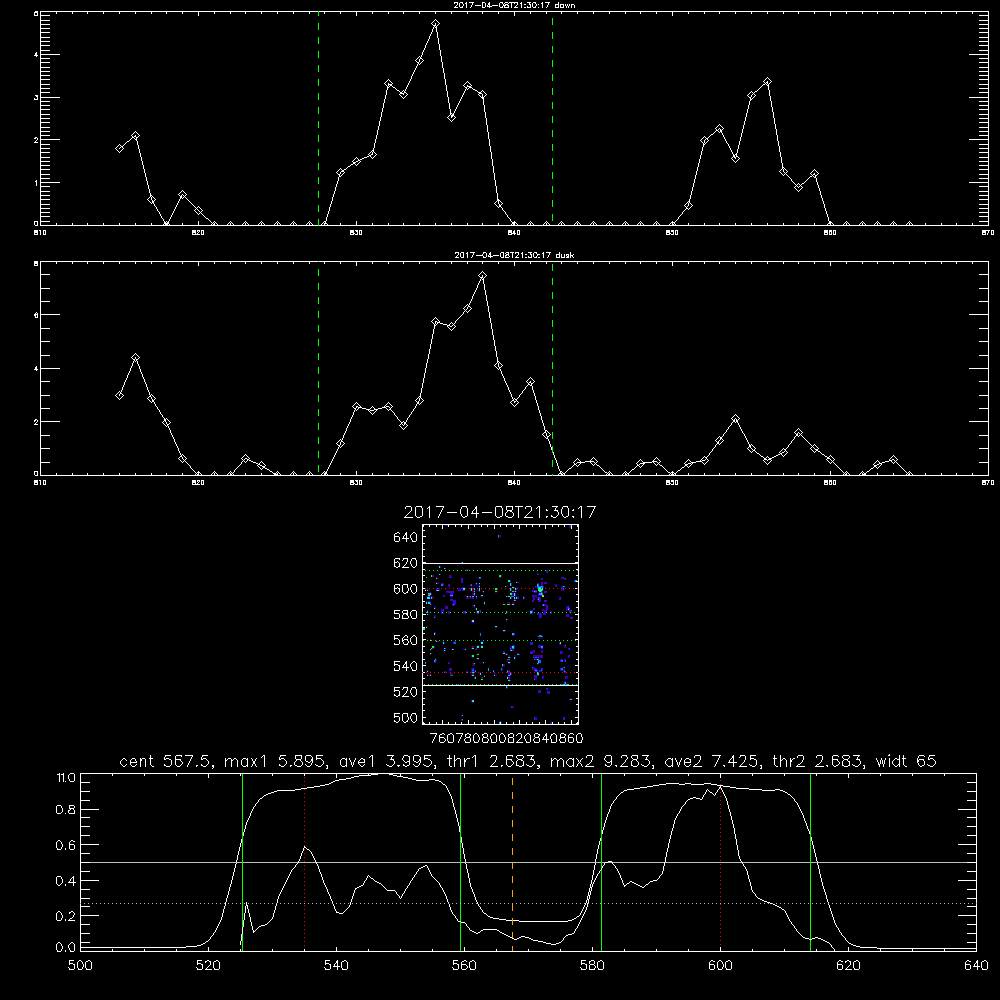The image size is (1000, 1000).
Task: Click the 'widt 65' value
Action: click(906, 761)
